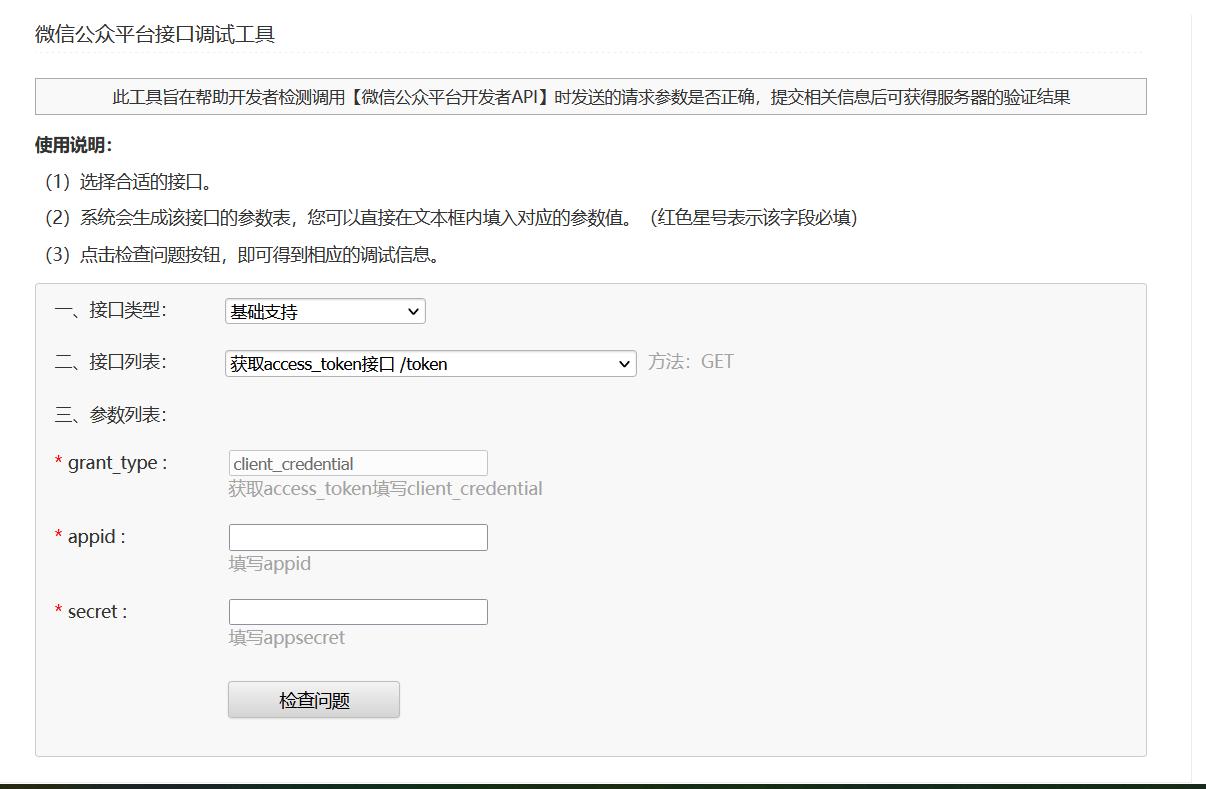Click the 方法: GET label
This screenshot has height=789, width=1206.
(x=691, y=361)
